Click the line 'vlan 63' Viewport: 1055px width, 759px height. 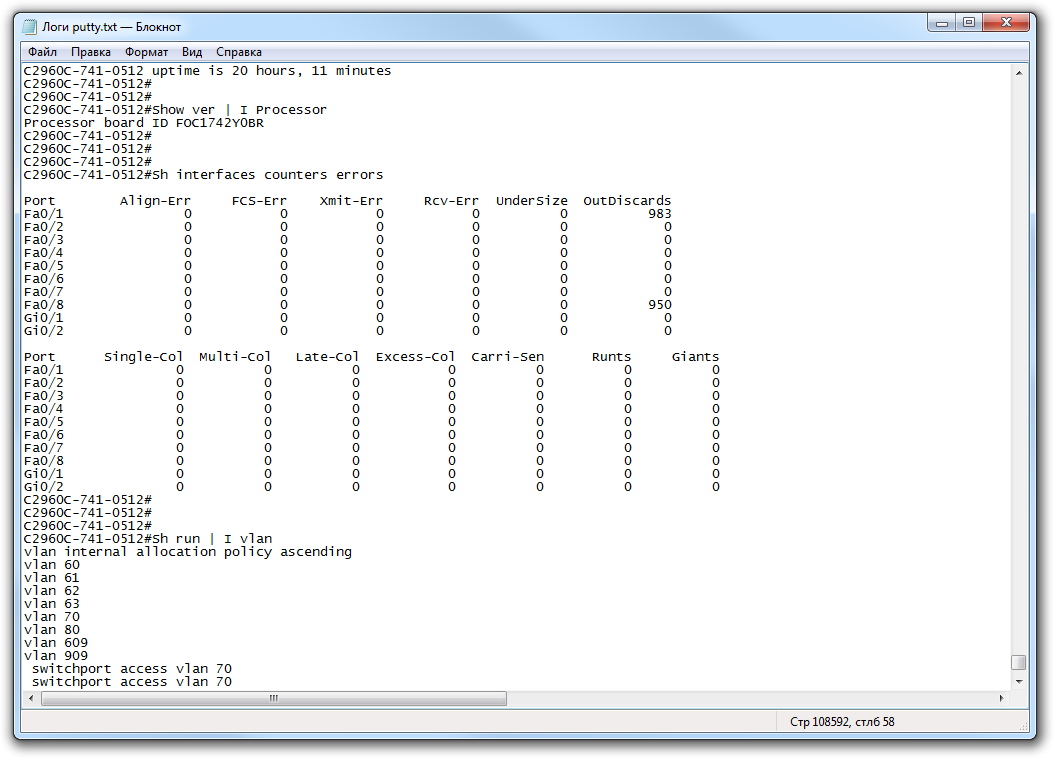pos(52,604)
